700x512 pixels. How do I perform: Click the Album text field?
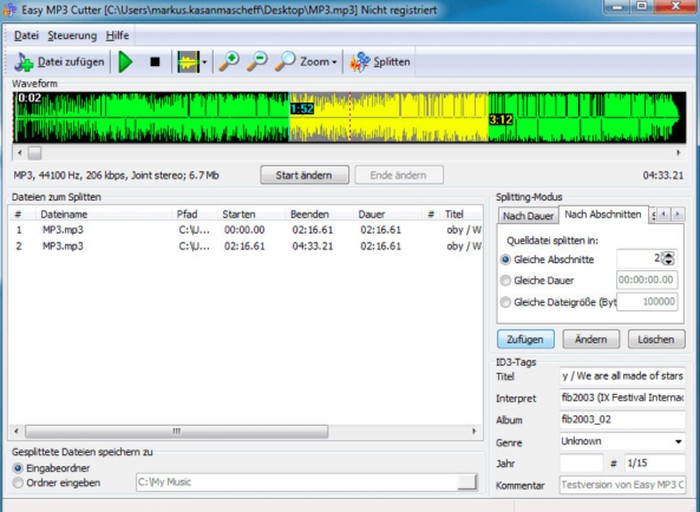click(x=621, y=420)
